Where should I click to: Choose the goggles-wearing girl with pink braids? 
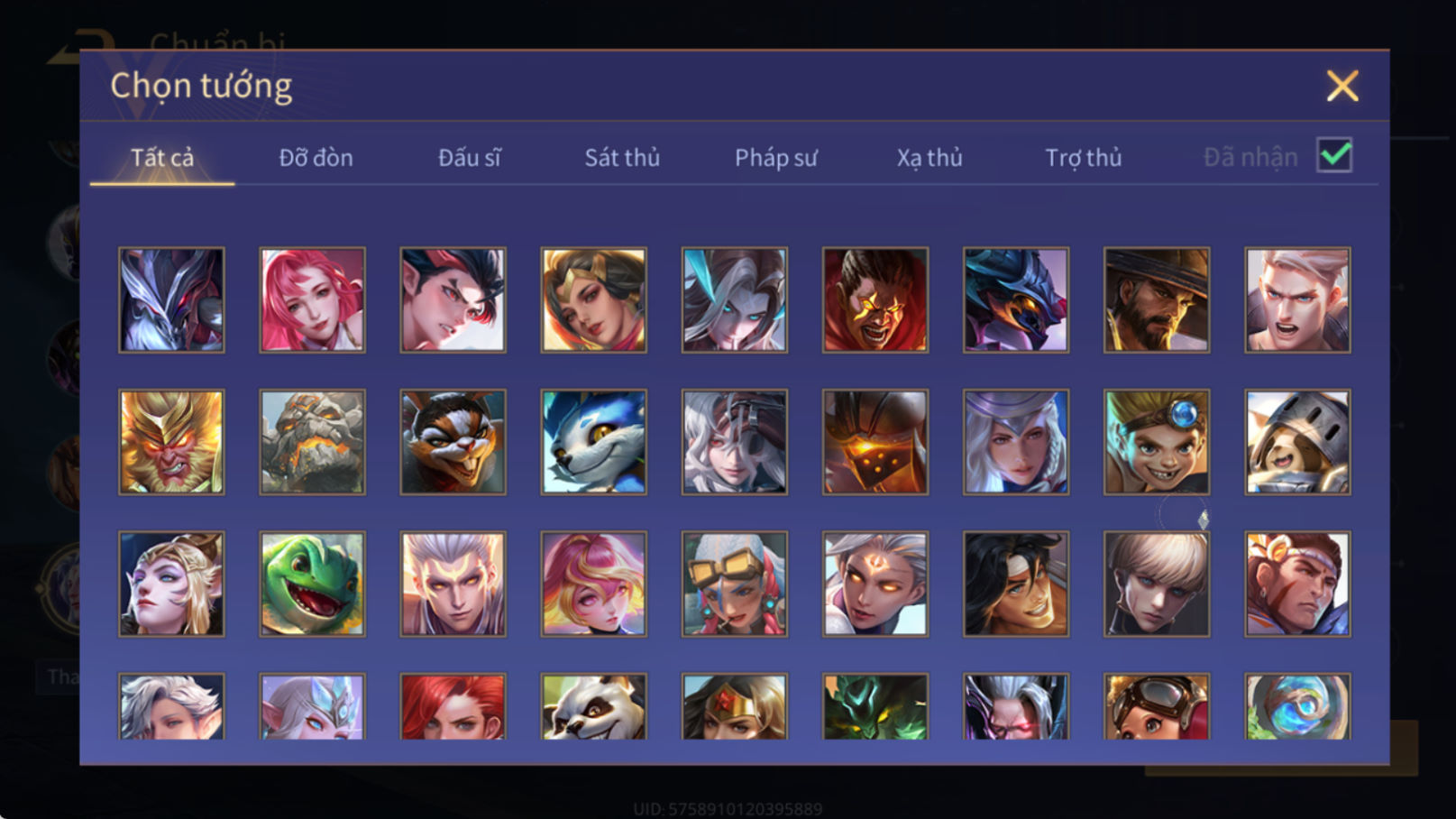(x=734, y=584)
